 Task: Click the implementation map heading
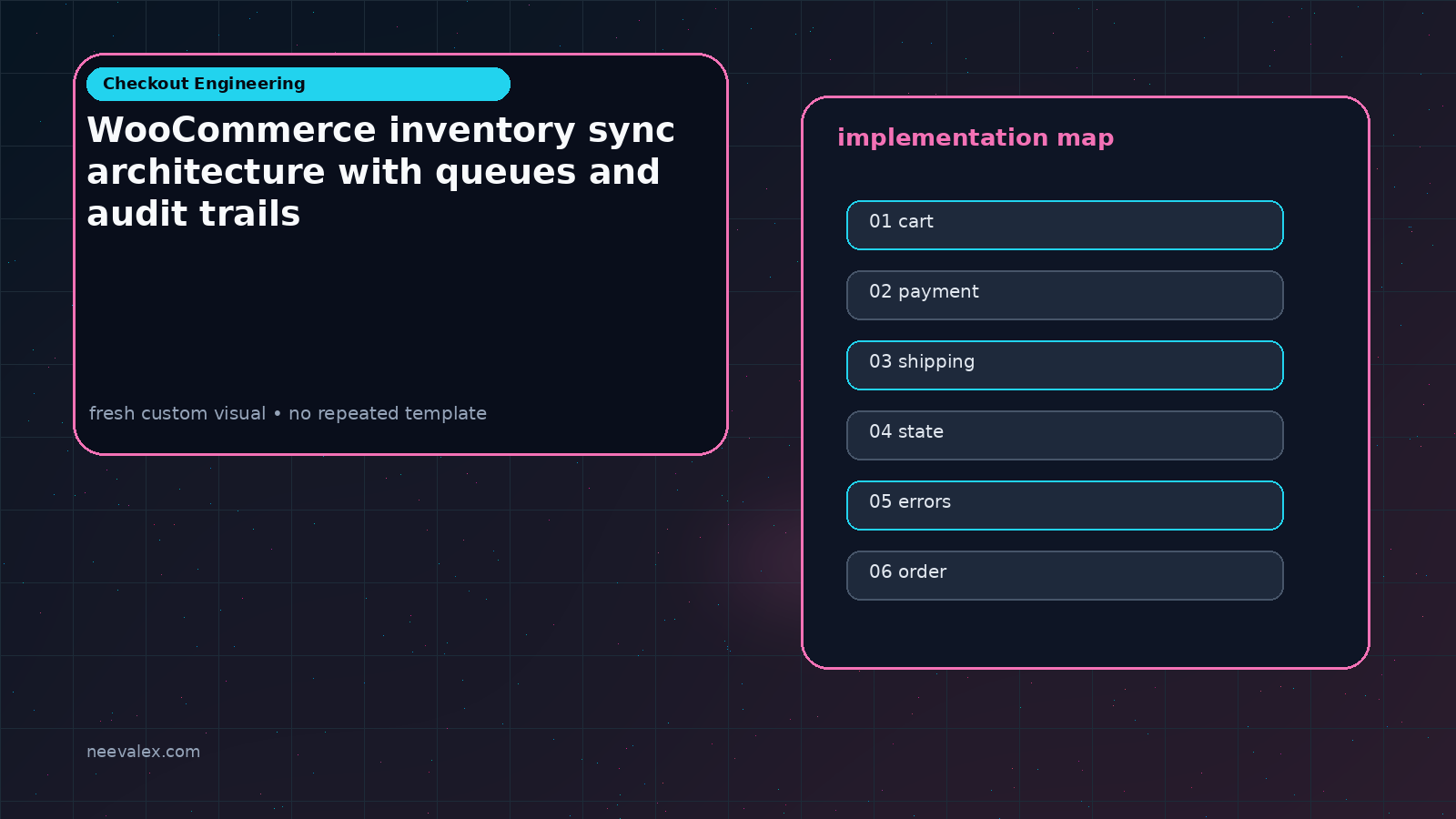coord(976,137)
